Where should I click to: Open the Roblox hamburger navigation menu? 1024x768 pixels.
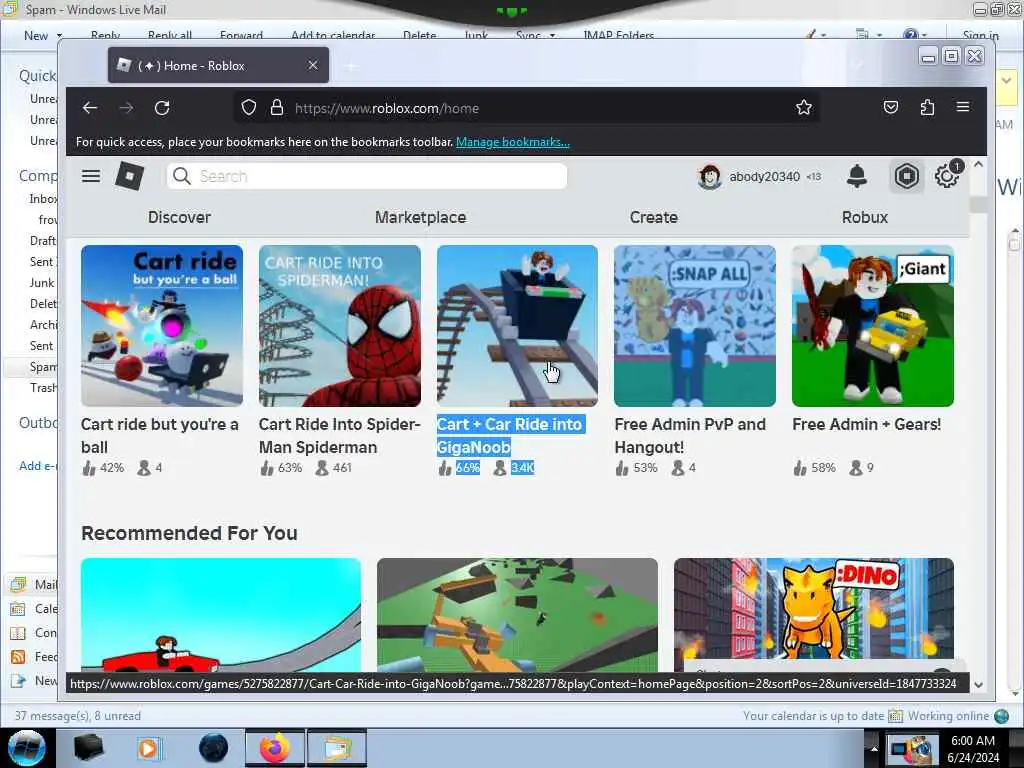(x=91, y=176)
